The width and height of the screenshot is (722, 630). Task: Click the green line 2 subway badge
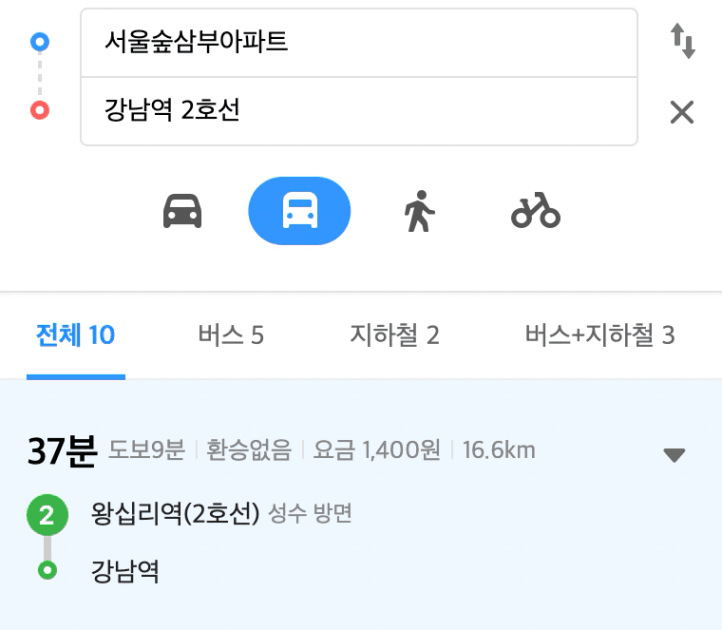(x=47, y=515)
